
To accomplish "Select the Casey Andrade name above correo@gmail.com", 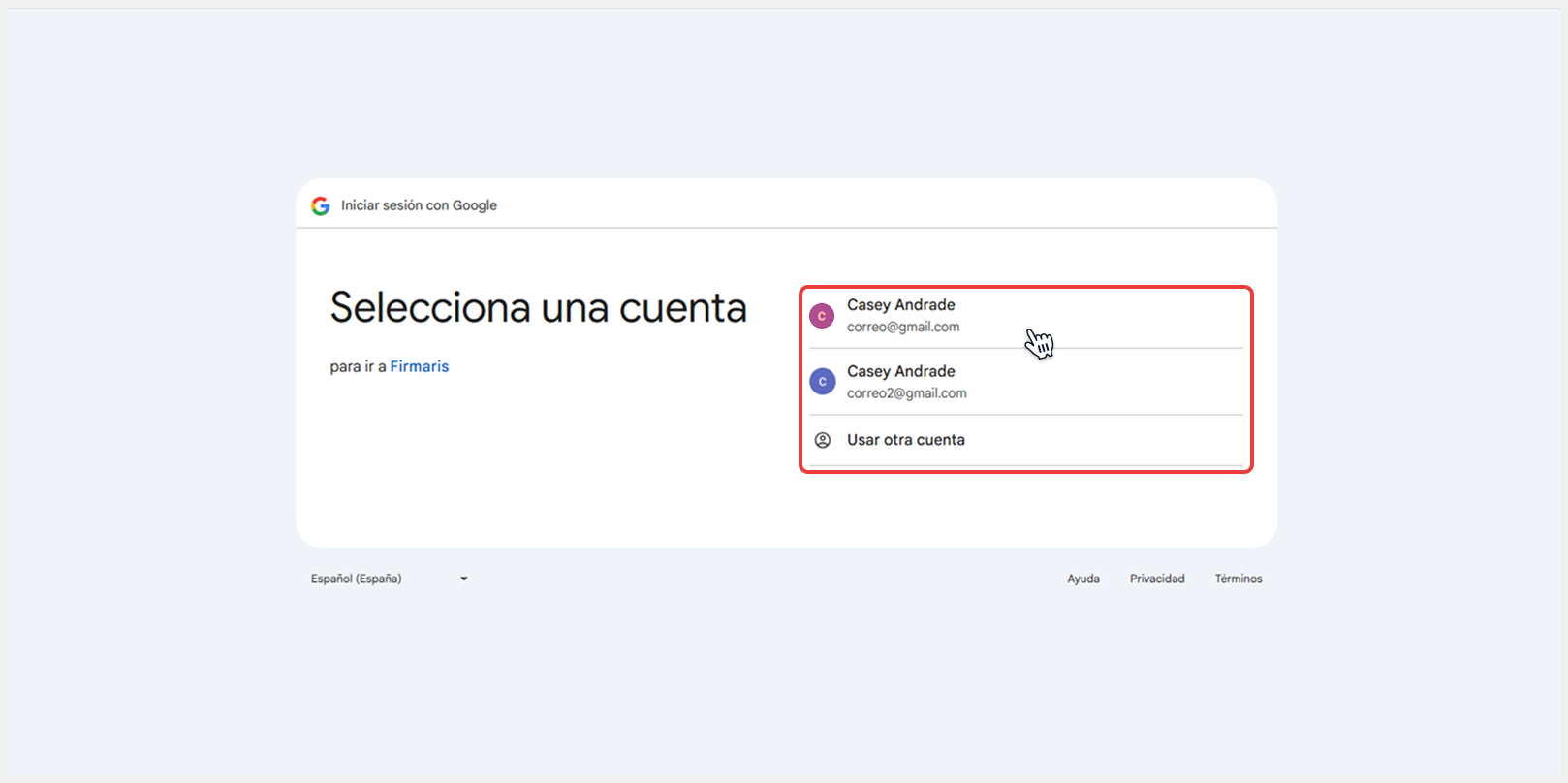I will (900, 305).
